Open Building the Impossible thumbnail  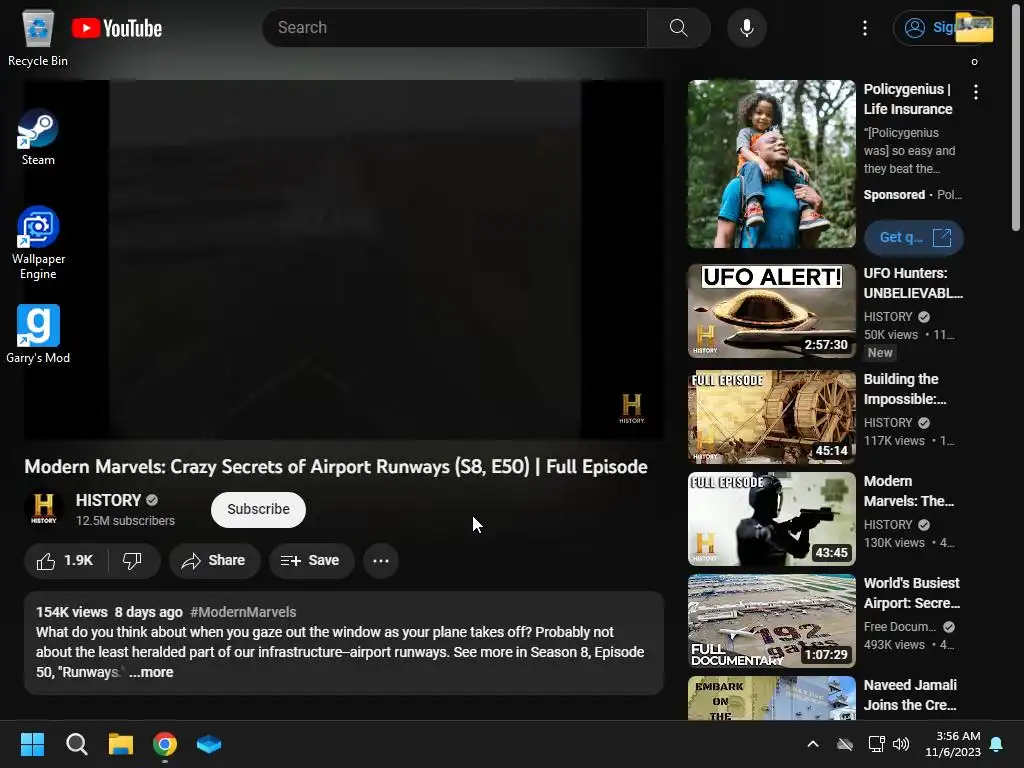coord(771,417)
